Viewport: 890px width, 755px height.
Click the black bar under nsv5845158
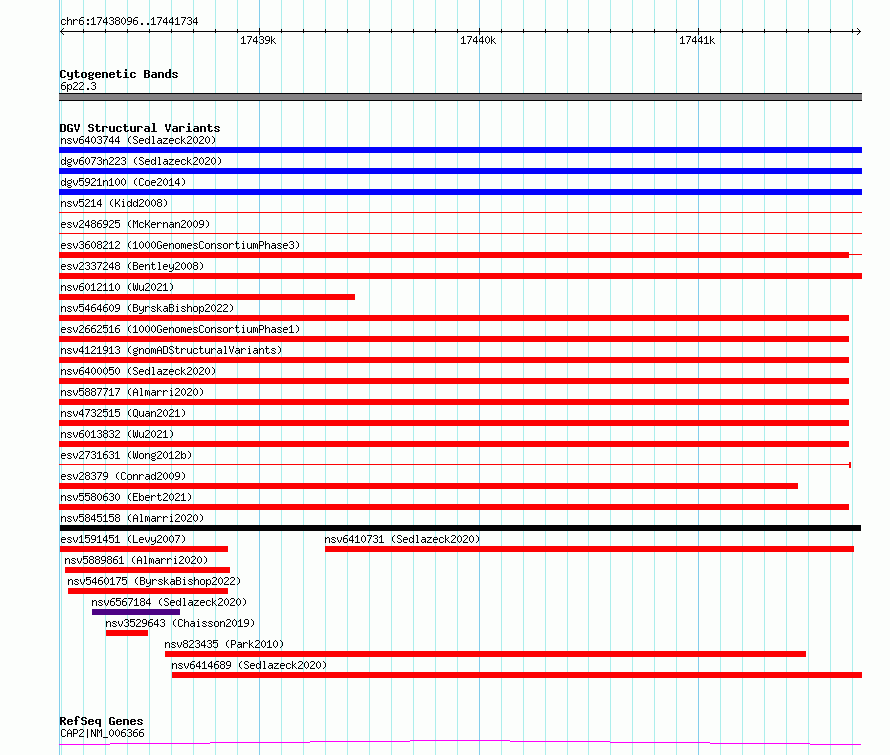[x=460, y=528]
